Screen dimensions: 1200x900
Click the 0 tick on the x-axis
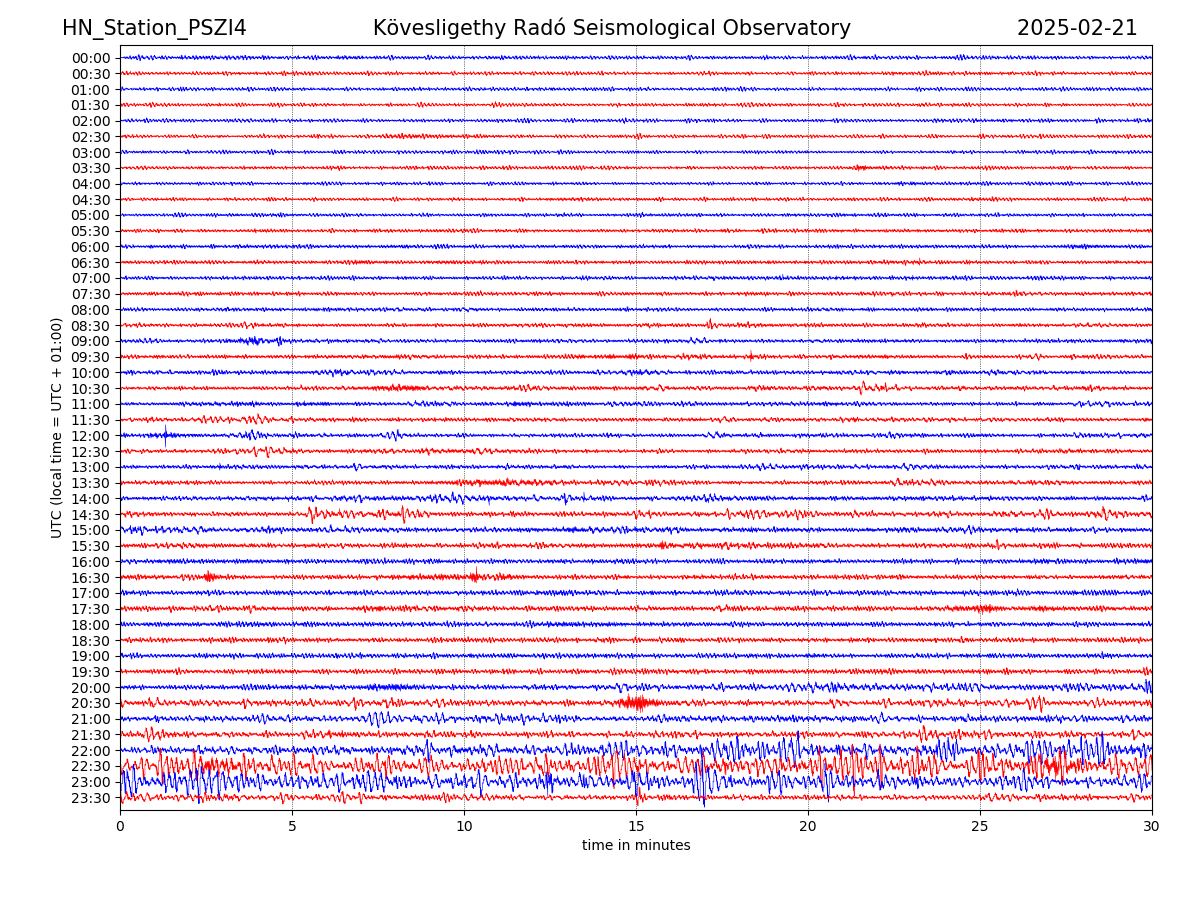[120, 827]
